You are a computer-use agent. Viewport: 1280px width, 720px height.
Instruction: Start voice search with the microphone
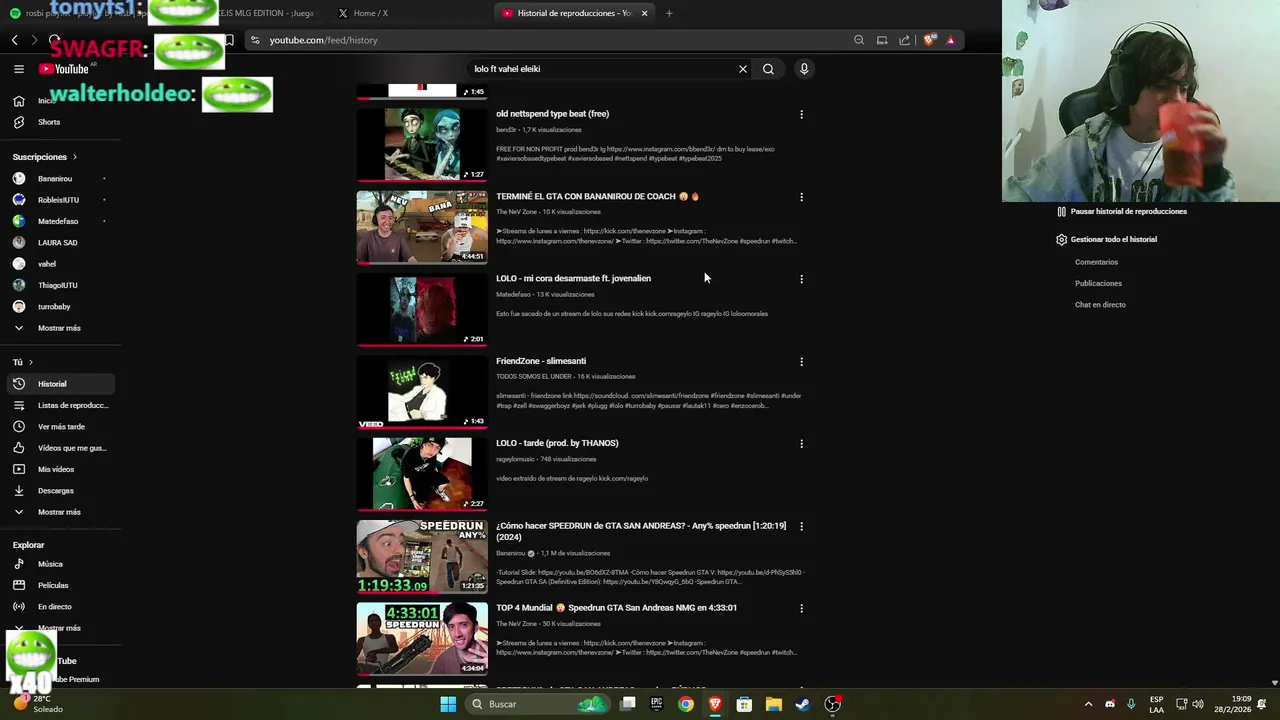[x=804, y=69]
